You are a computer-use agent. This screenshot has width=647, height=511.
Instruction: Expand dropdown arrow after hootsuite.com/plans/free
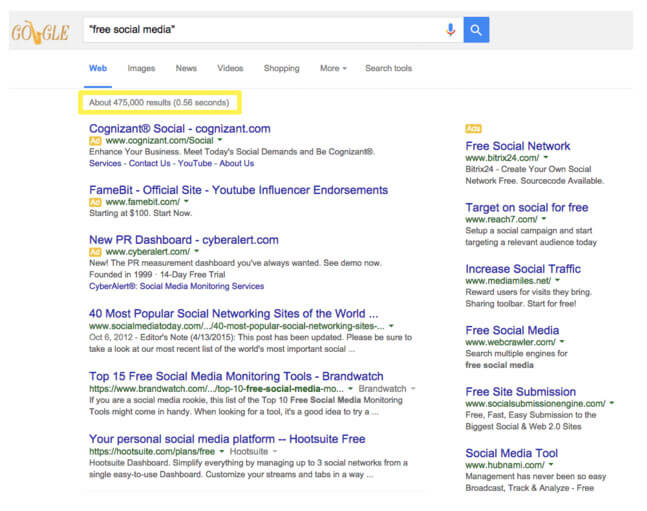tap(222, 451)
